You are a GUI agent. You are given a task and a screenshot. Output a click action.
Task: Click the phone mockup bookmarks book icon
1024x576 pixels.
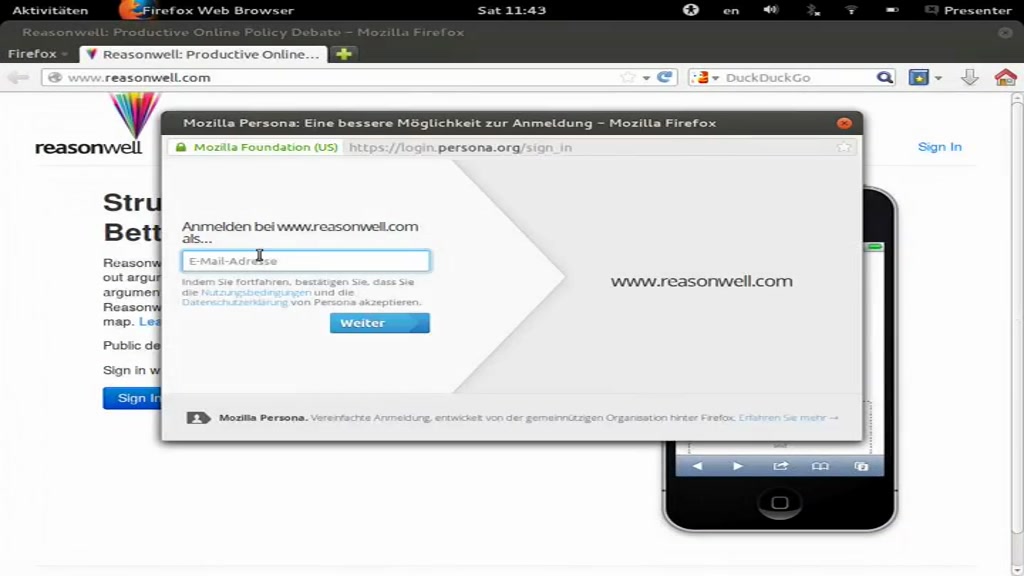pos(820,466)
